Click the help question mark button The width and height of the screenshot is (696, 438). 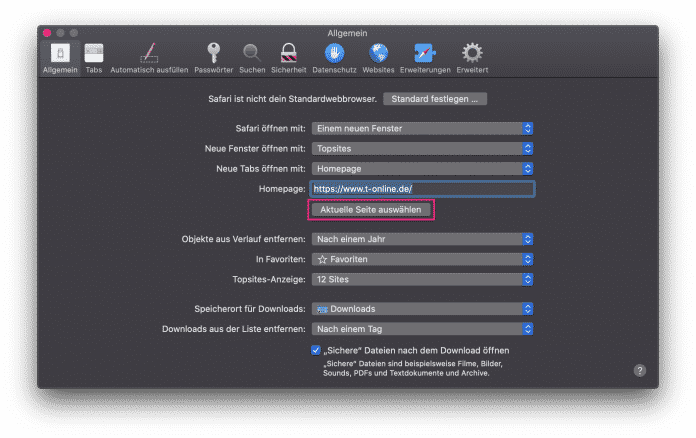pos(640,371)
